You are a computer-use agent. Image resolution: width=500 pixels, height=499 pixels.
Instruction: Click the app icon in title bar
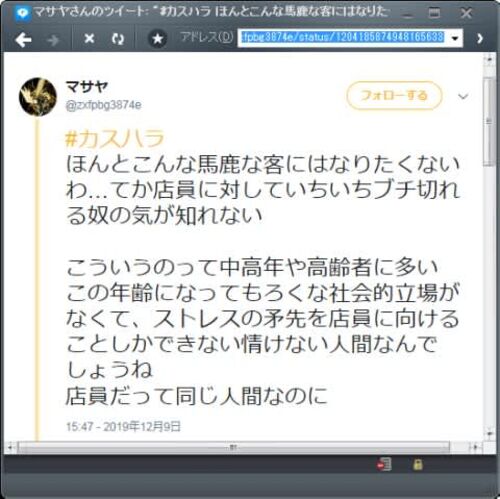coord(23,13)
